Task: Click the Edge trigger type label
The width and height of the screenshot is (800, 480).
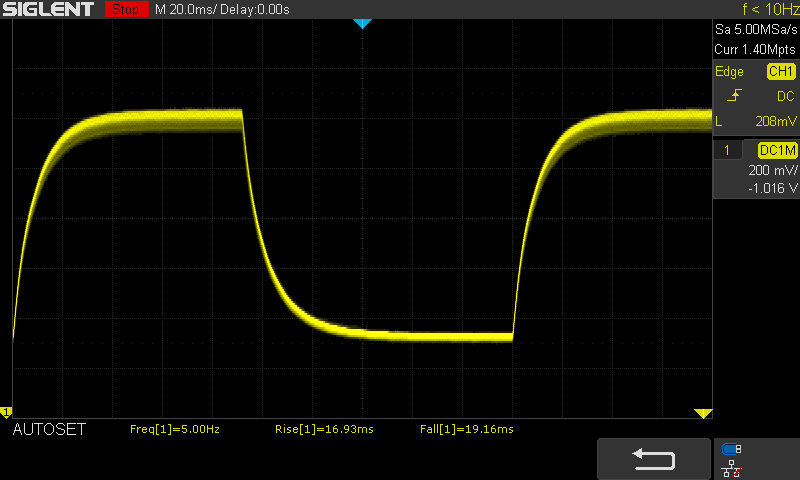Action: [729, 72]
